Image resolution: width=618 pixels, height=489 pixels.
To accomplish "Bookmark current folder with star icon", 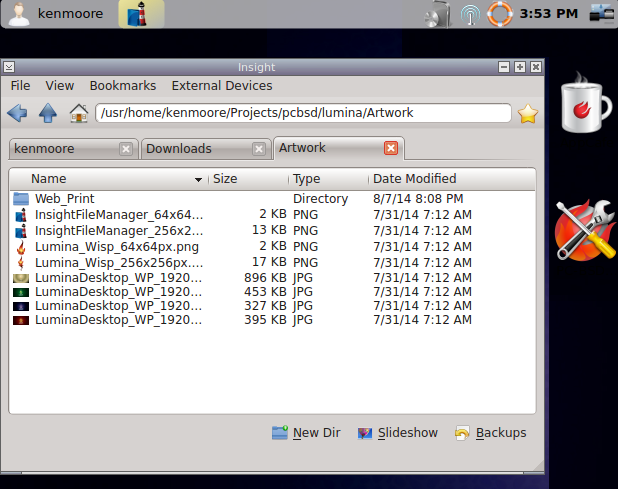I will click(x=528, y=113).
